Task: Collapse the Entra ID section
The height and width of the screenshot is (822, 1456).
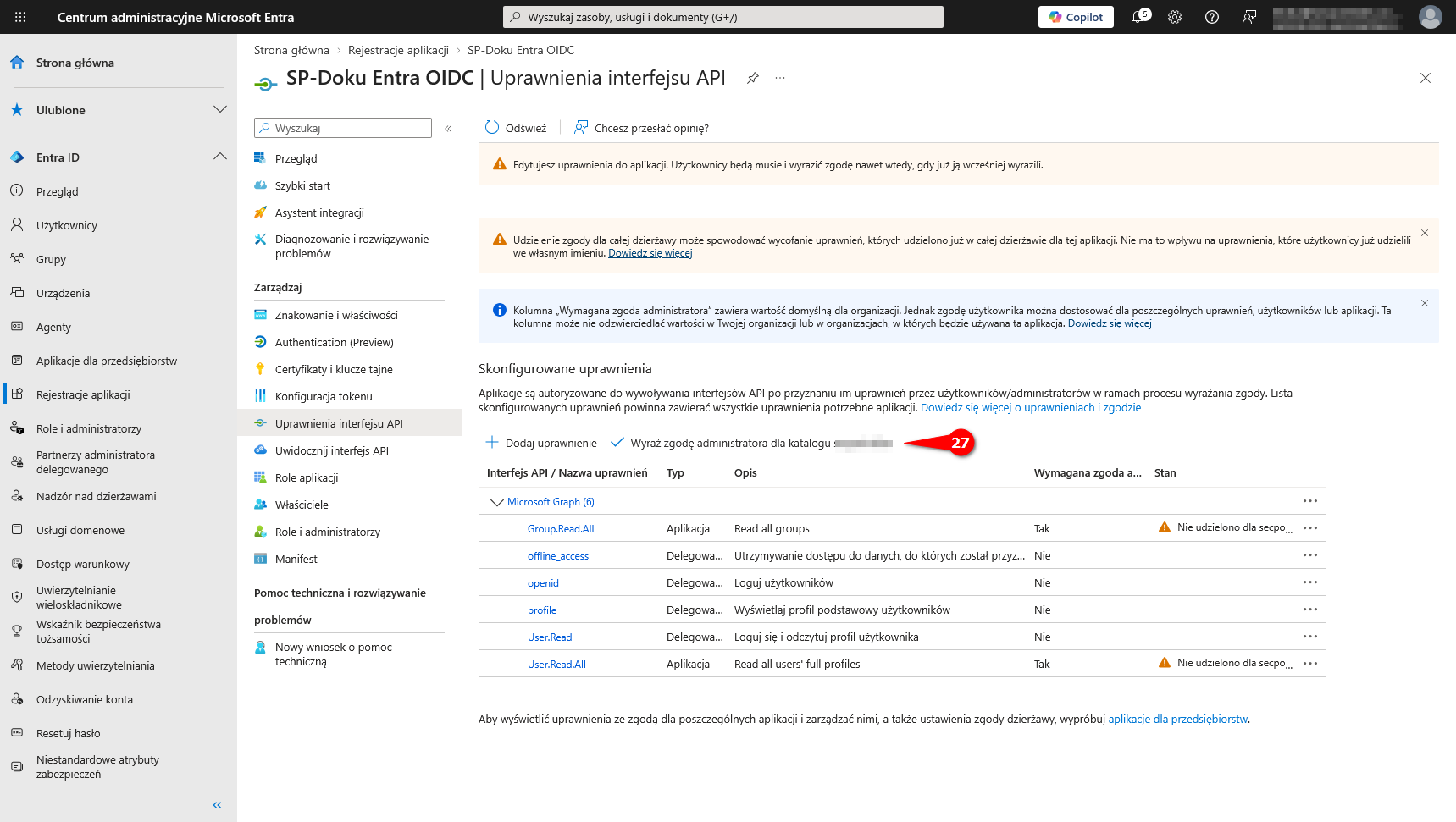Action: (220, 157)
